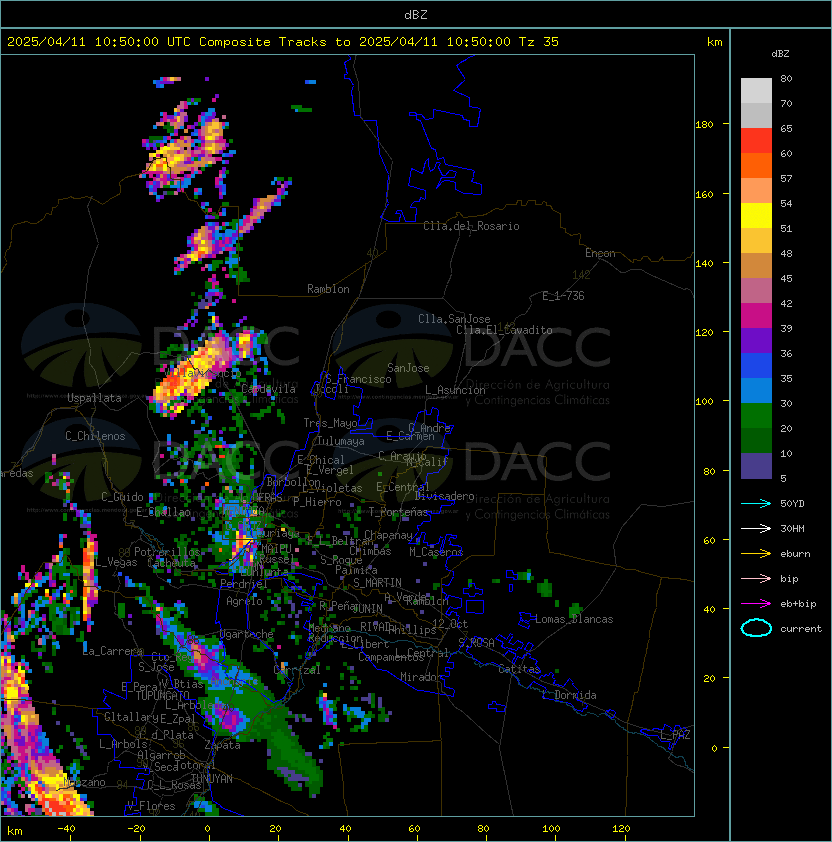Click the 'Potrerillos' map label
The image size is (832, 842).
(167, 552)
